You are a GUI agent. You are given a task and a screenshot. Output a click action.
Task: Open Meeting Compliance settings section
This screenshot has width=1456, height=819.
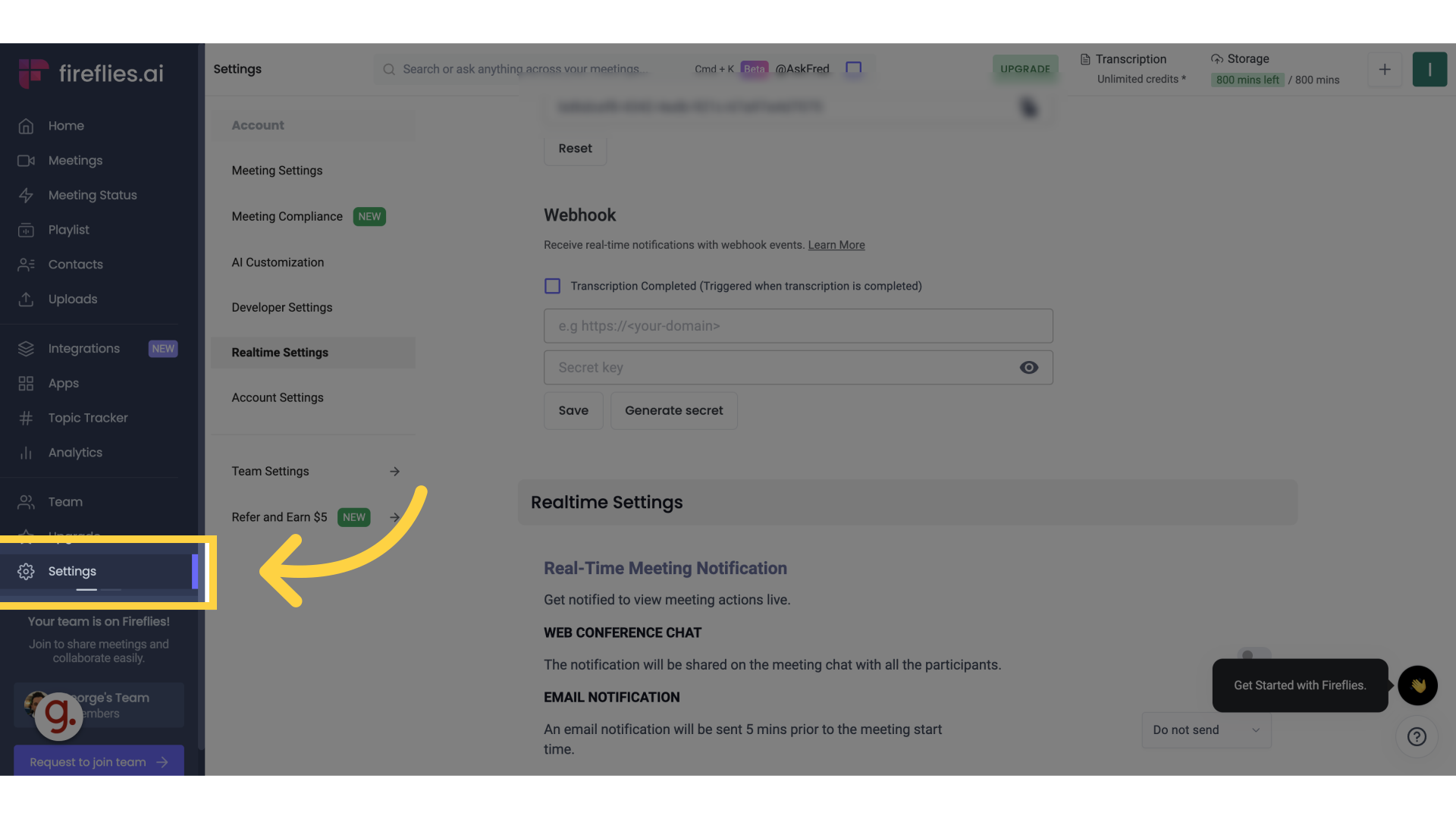[x=287, y=216]
